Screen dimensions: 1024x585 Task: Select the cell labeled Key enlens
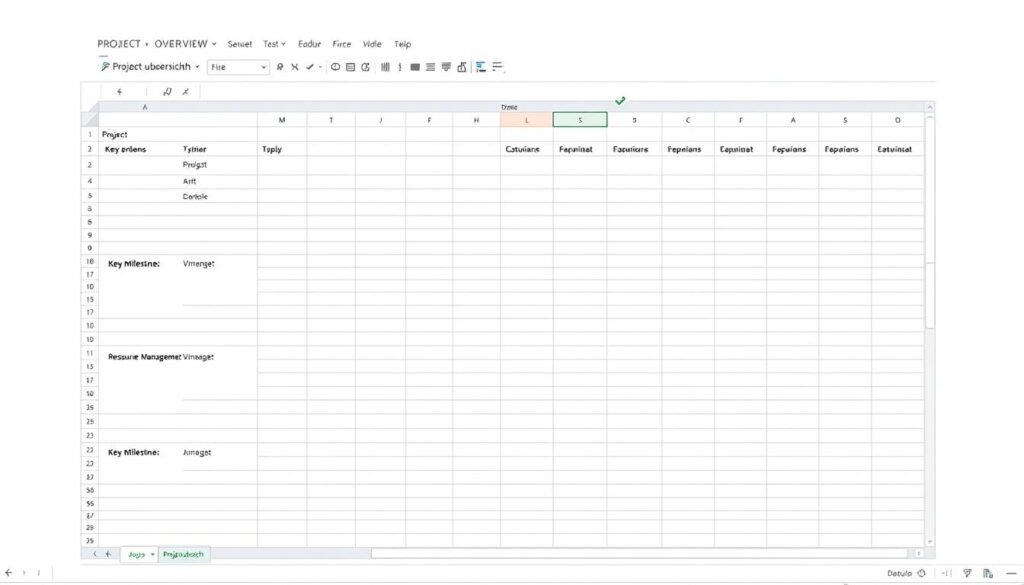click(x=125, y=150)
